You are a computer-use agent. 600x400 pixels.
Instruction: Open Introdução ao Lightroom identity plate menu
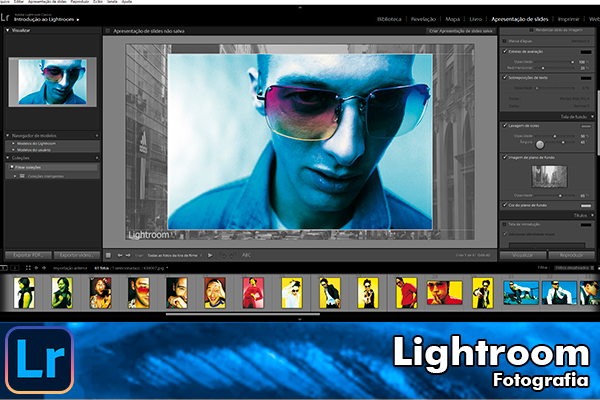pos(47,20)
